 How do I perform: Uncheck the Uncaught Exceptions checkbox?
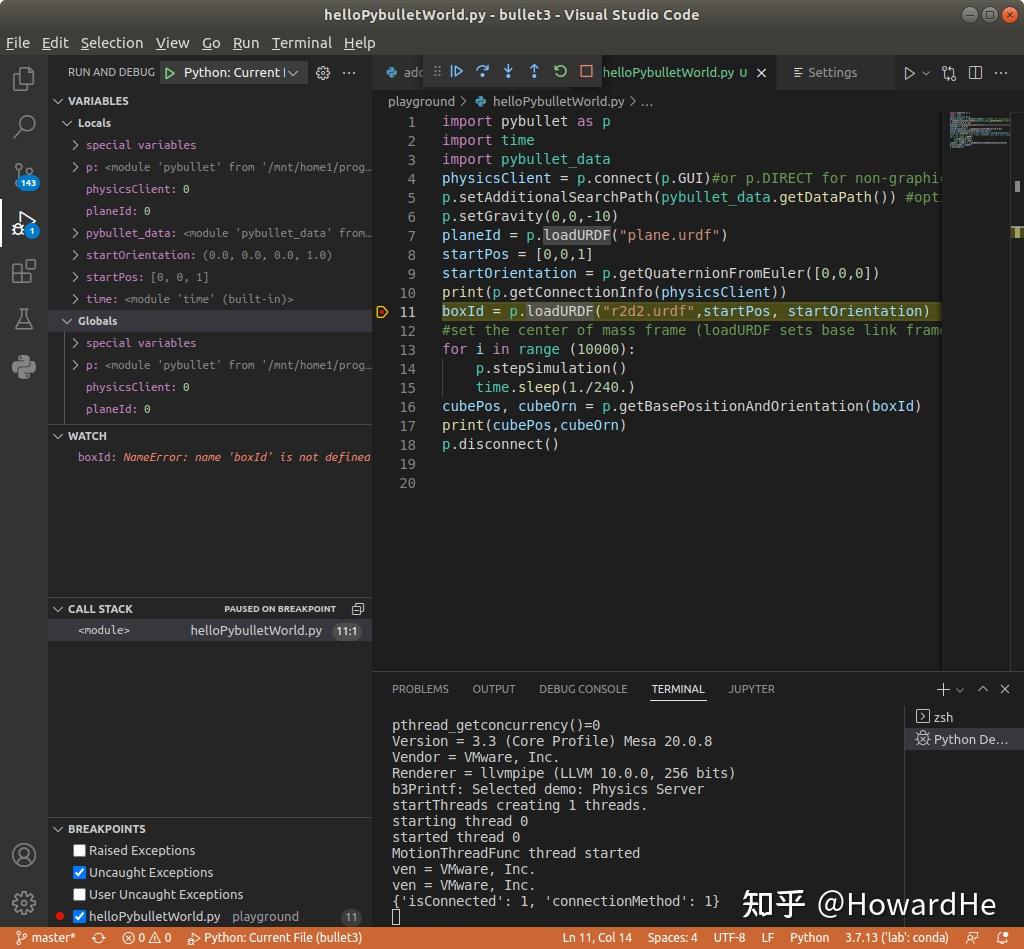(80, 873)
